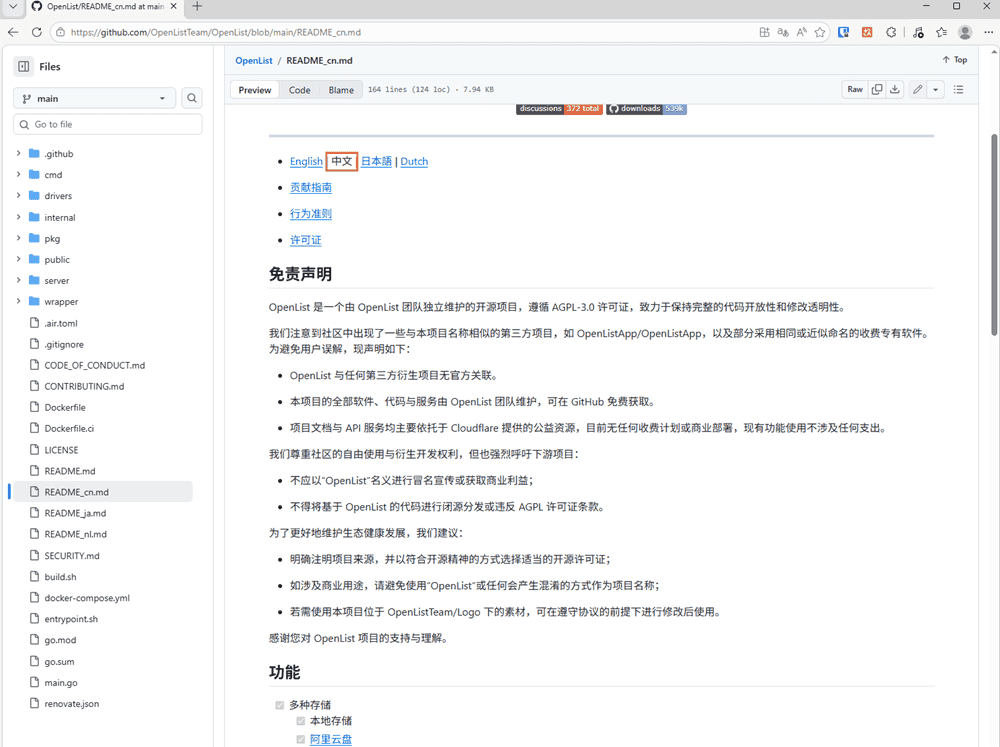Copy raw file contents icon

877,90
